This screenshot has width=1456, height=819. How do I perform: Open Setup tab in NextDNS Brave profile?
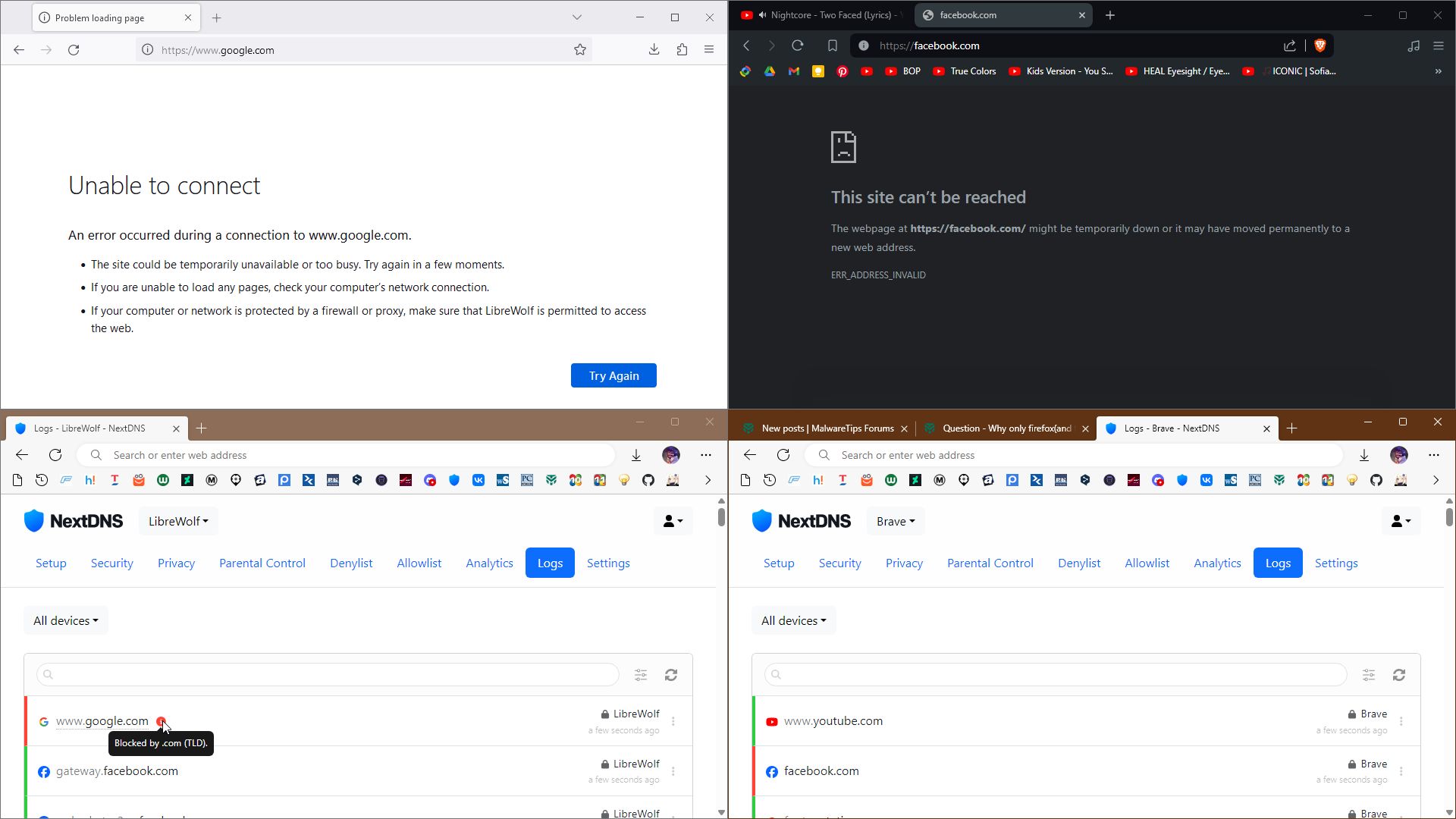tap(779, 563)
